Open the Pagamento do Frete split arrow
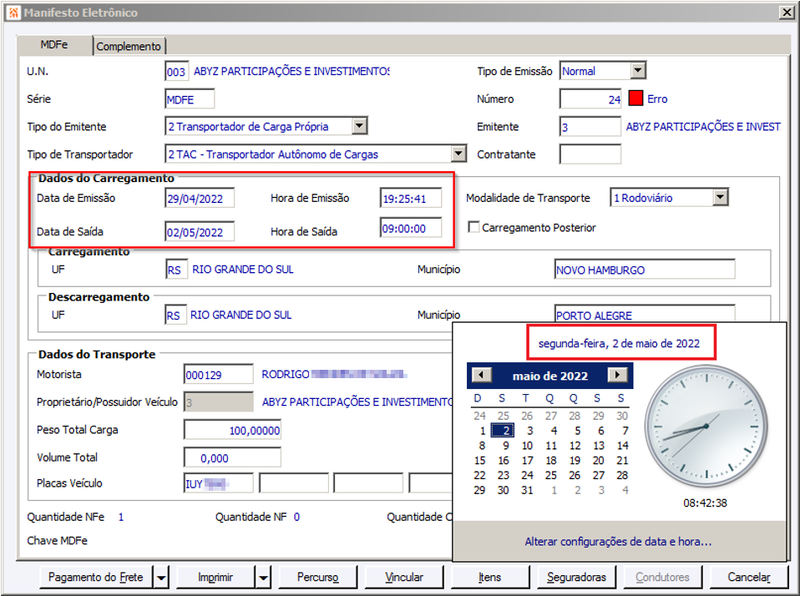 (x=161, y=578)
